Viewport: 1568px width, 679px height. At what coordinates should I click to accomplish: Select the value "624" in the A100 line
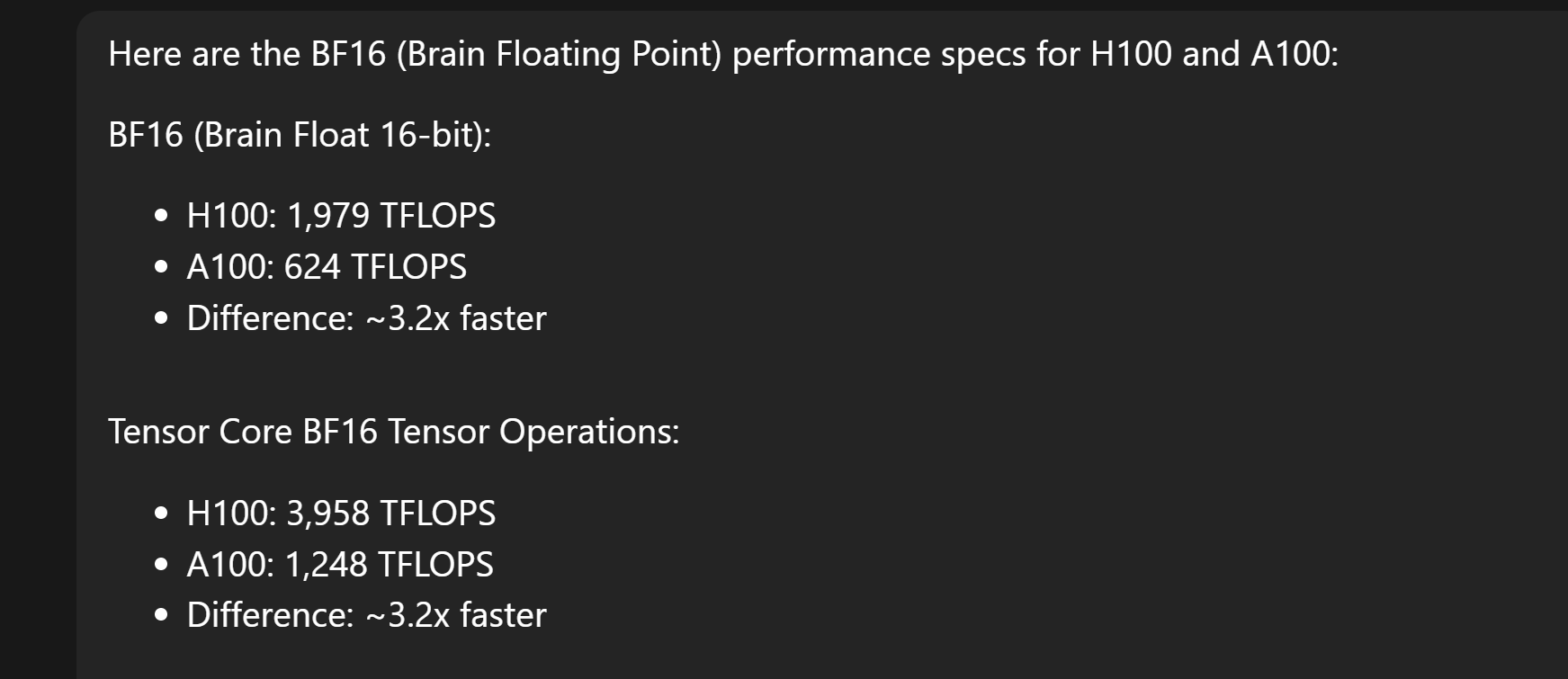click(x=312, y=268)
